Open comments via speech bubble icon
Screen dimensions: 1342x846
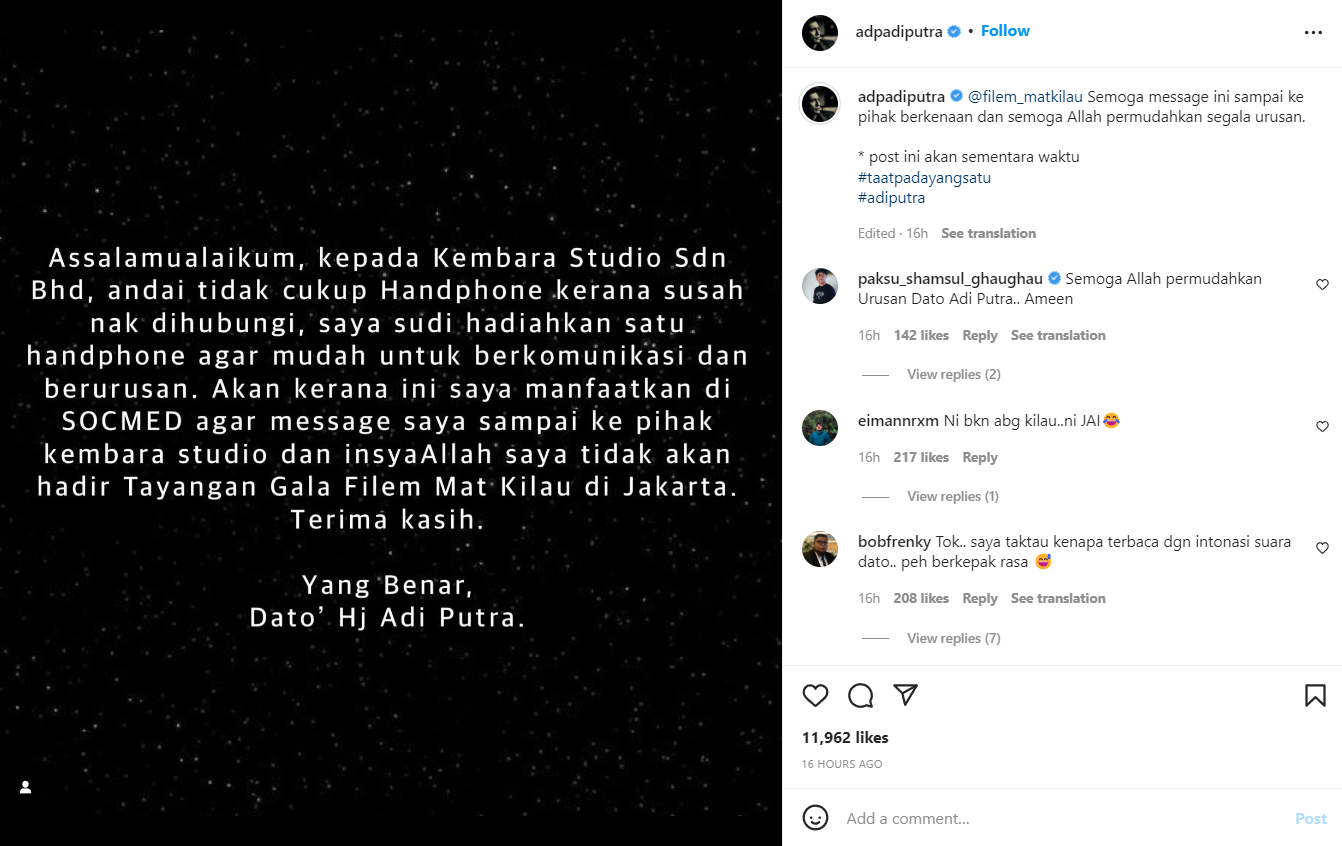[x=861, y=695]
